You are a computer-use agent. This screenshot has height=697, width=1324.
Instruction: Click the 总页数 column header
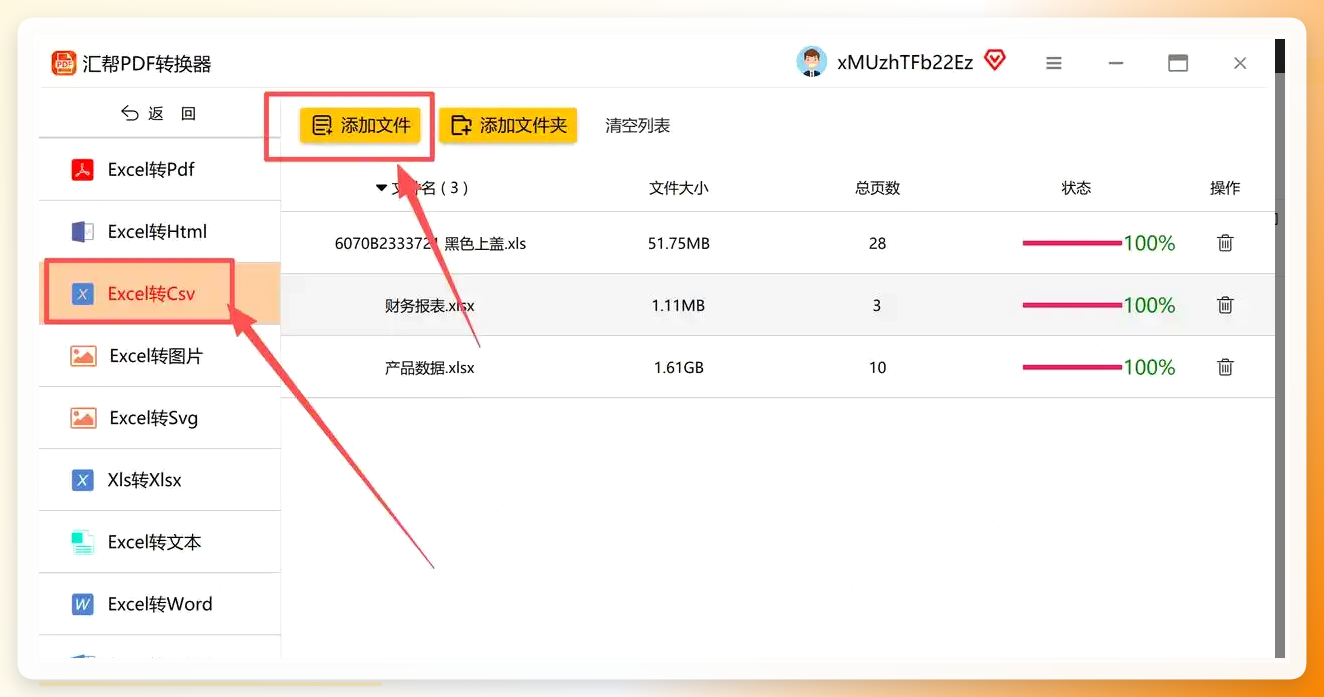[877, 188]
